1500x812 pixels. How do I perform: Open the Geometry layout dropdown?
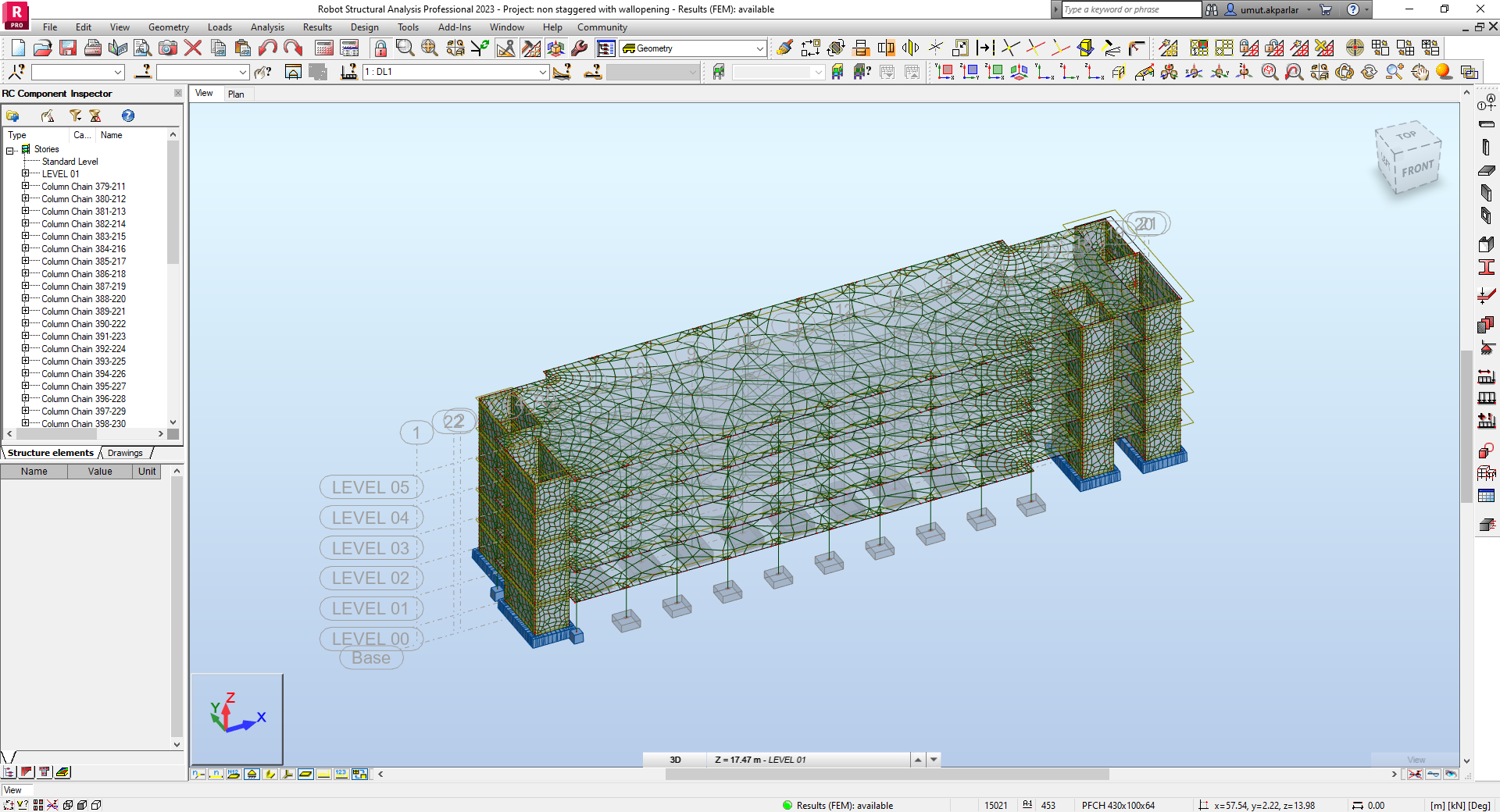pyautogui.click(x=759, y=48)
